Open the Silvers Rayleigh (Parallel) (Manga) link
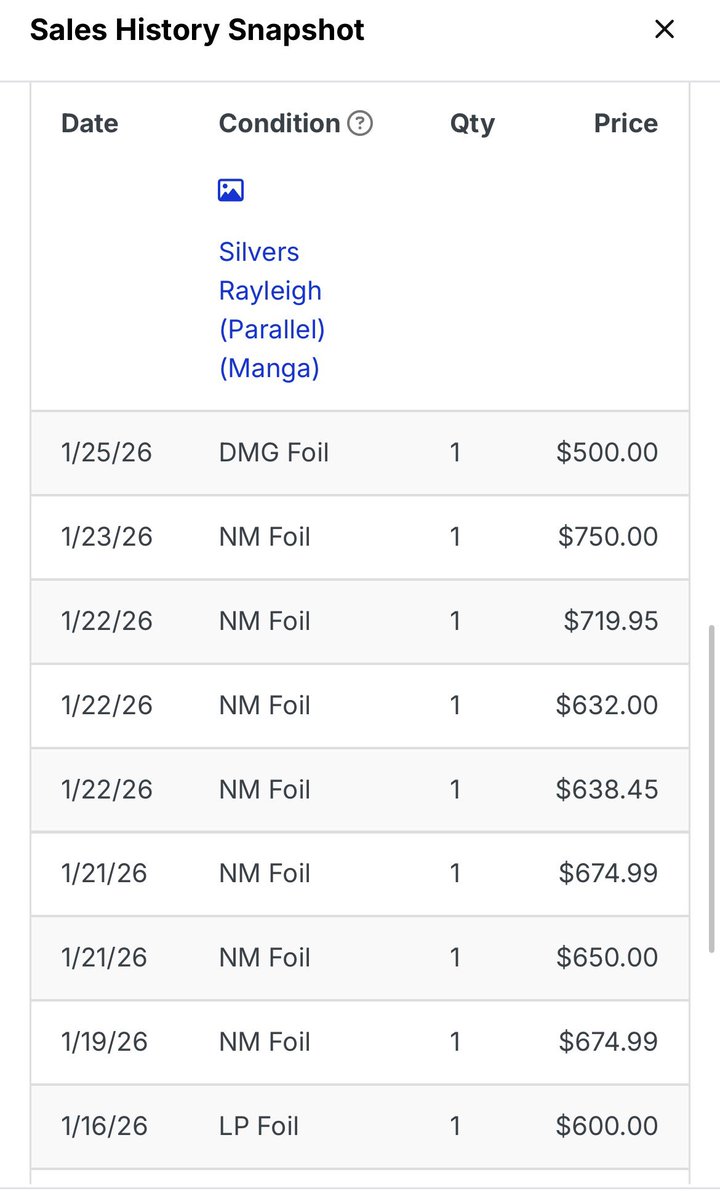Image resolution: width=720 pixels, height=1199 pixels. point(271,310)
